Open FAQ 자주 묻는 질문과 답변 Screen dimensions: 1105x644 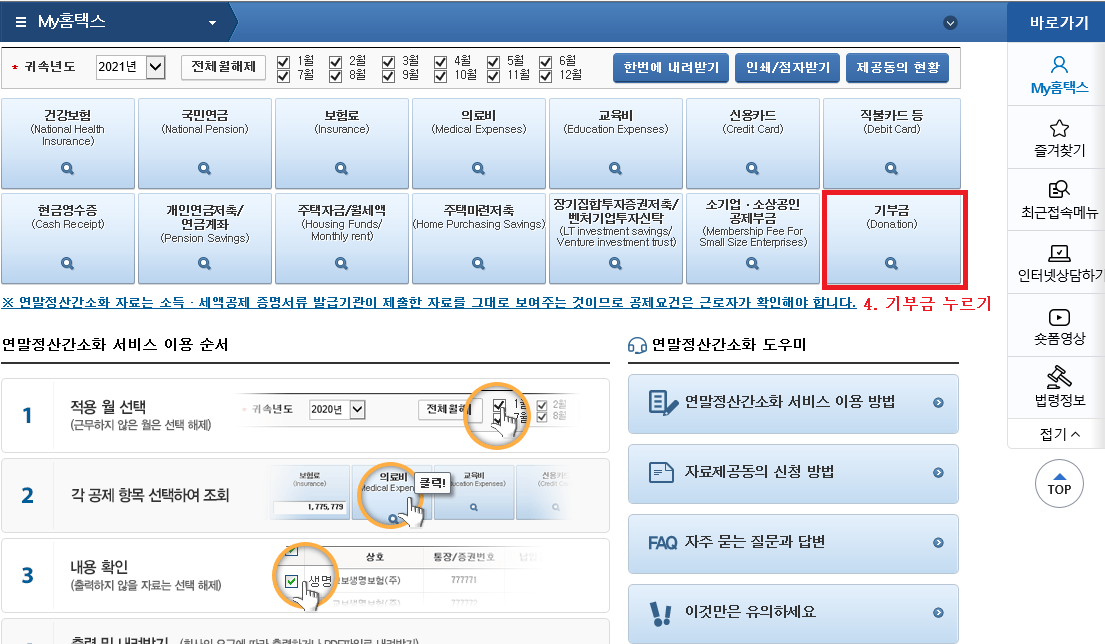(793, 543)
